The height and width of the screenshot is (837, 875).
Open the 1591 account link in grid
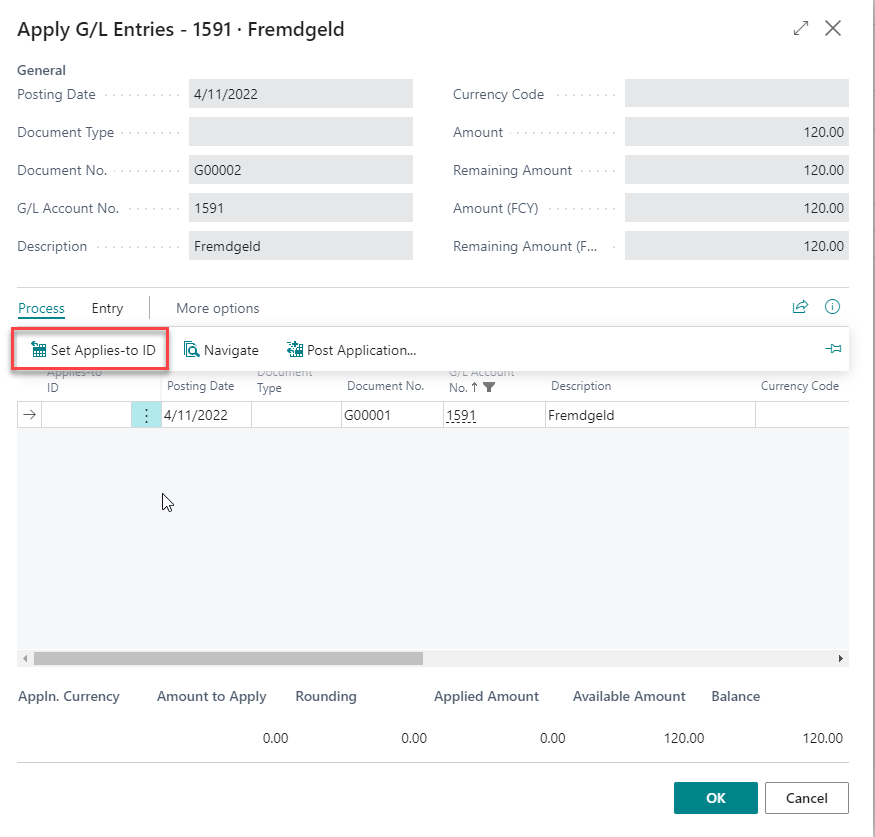(460, 415)
